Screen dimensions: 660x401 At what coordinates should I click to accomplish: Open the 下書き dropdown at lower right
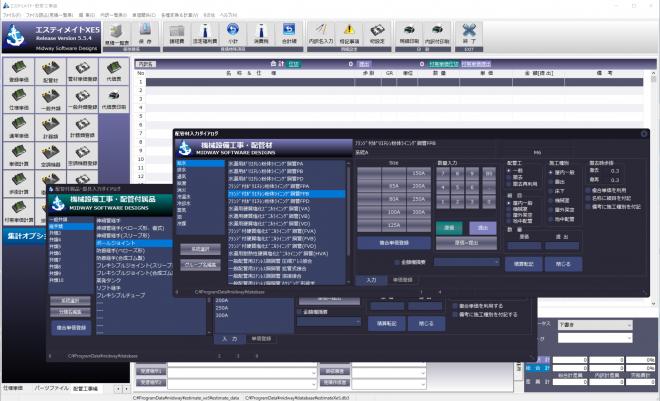tap(595, 325)
